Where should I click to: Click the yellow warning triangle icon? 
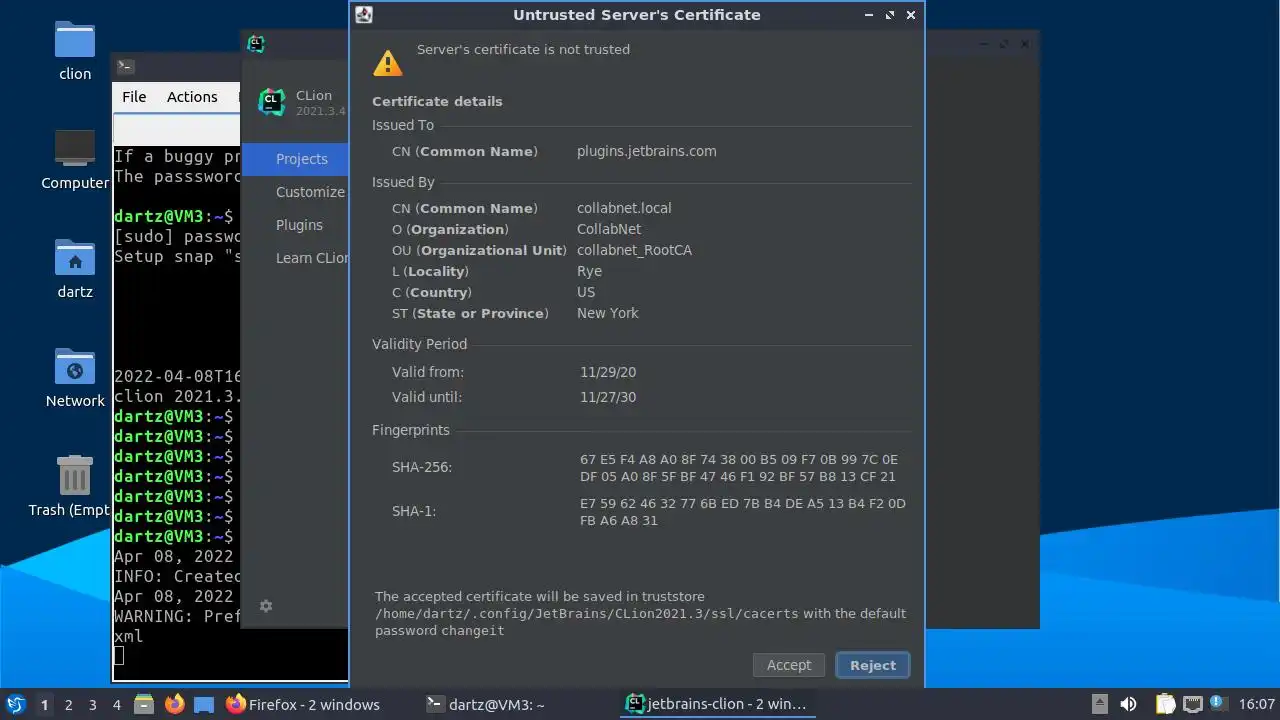coord(387,63)
